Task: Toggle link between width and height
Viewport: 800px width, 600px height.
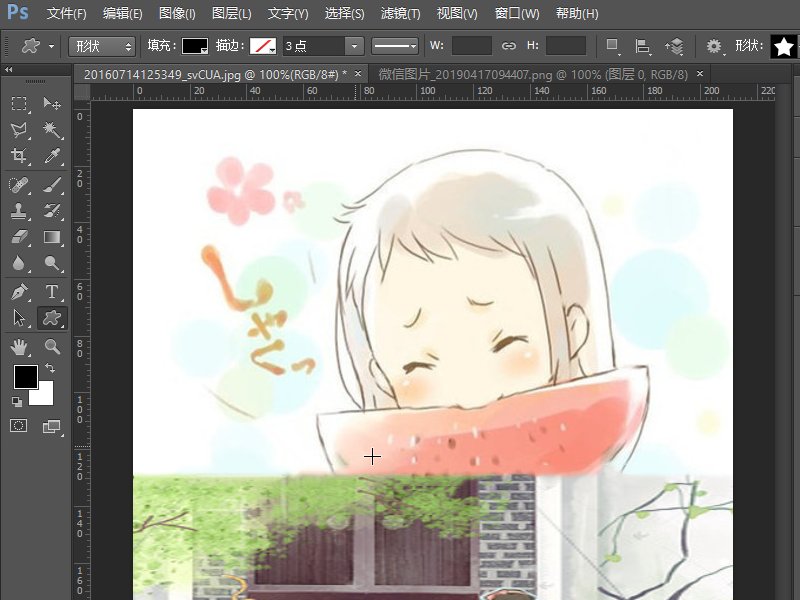Action: [x=509, y=46]
